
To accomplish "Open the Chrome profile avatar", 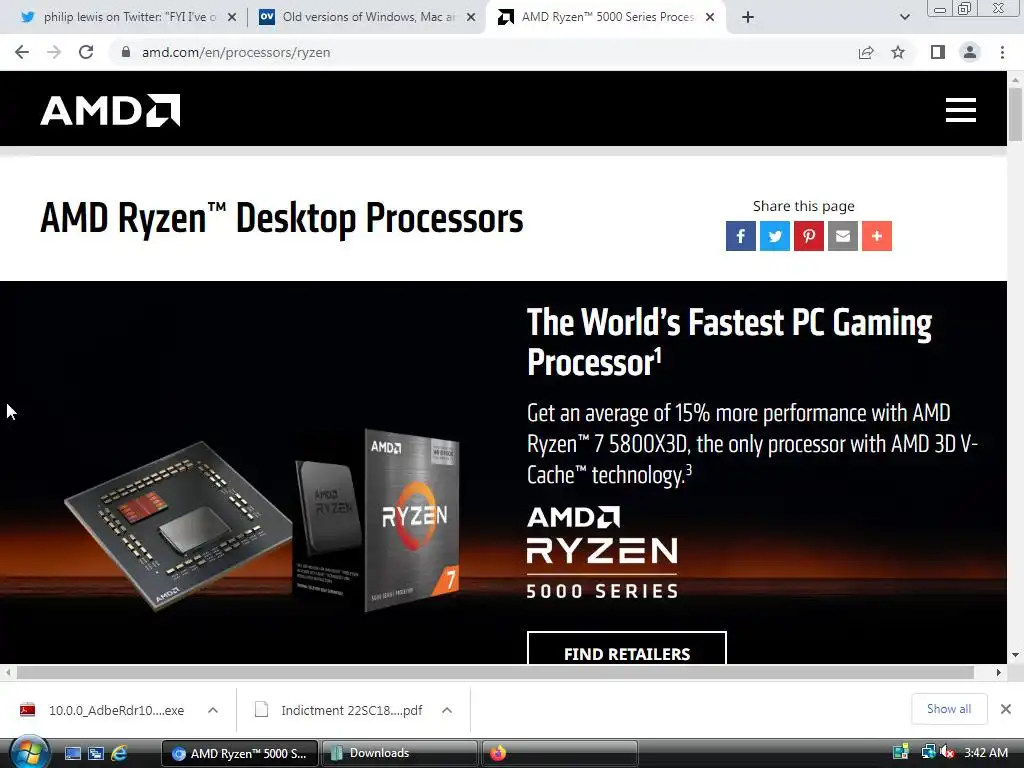I will pyautogui.click(x=970, y=52).
